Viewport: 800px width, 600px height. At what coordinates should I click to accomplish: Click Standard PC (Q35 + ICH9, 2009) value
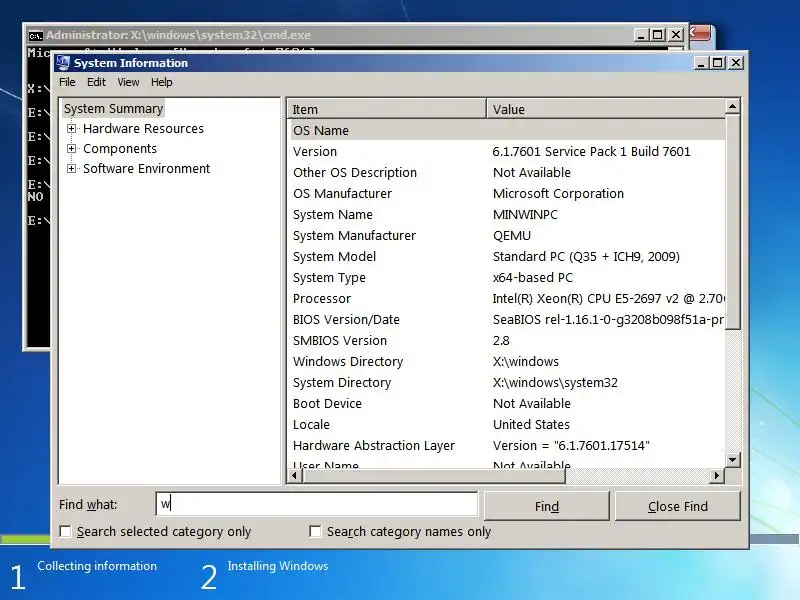click(x=586, y=256)
